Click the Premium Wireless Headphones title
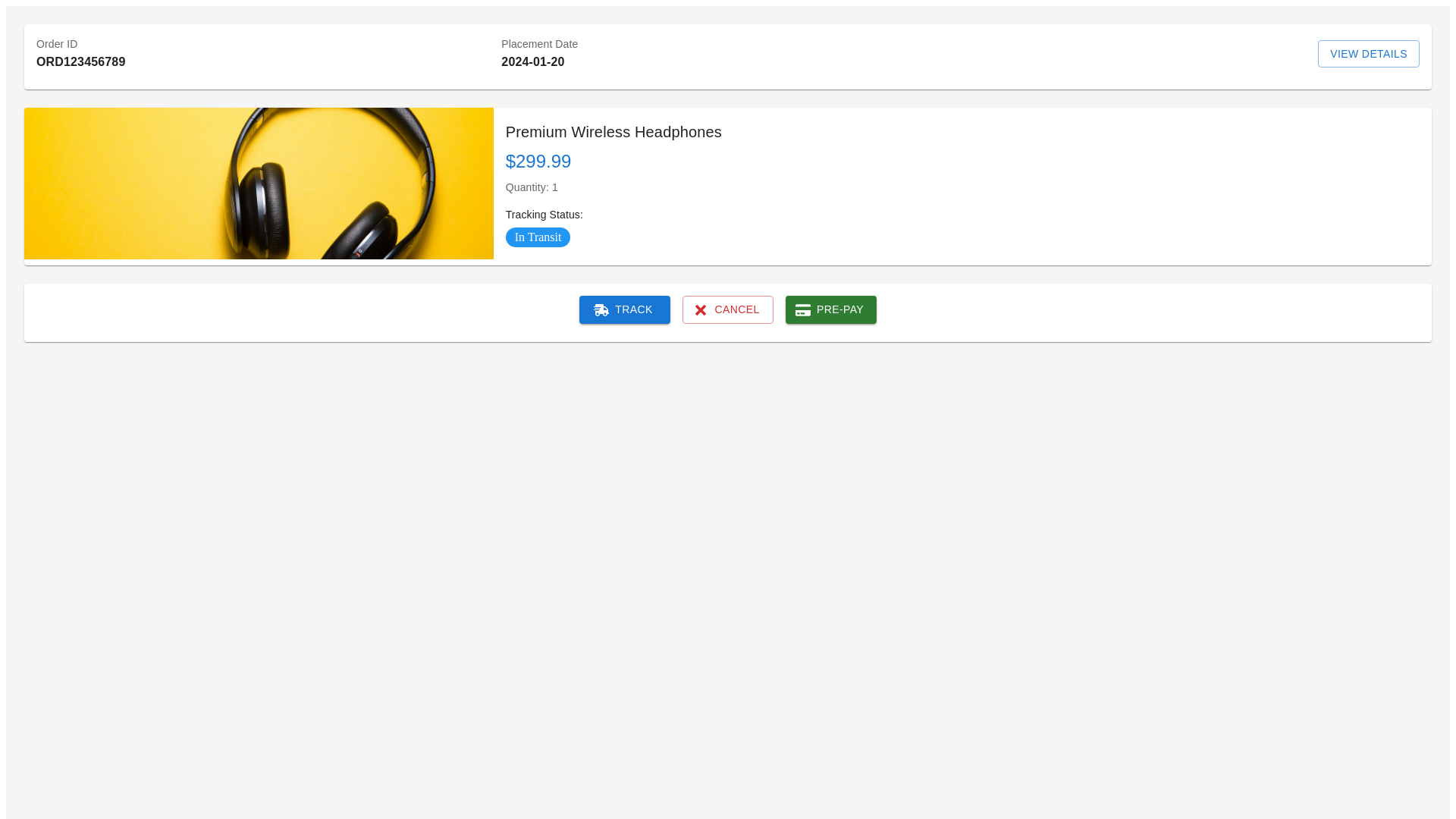 point(613,132)
